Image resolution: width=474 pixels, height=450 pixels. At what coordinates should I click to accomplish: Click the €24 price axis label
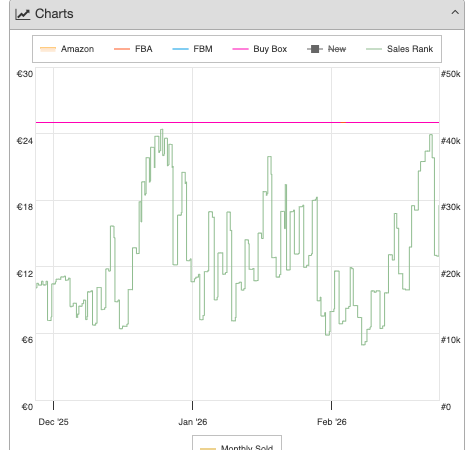(25, 141)
